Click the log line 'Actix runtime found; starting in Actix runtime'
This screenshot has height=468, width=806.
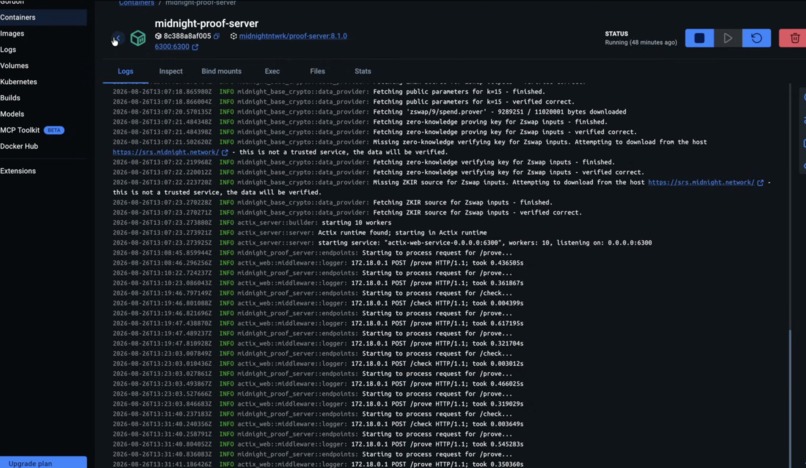300,233
